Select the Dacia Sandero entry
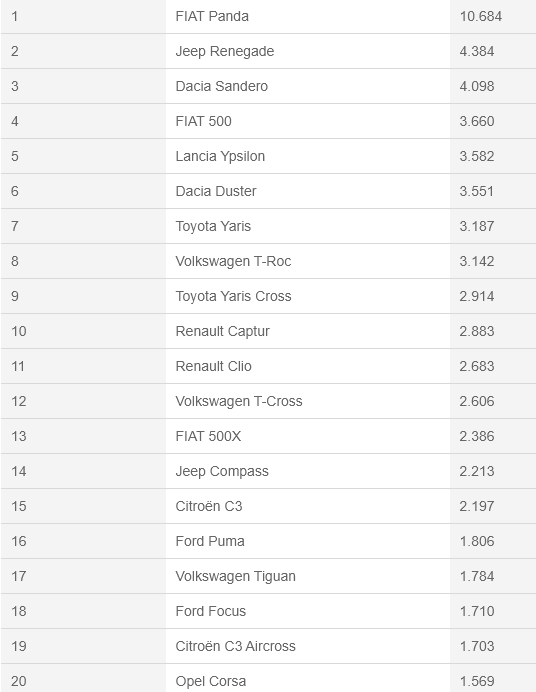Viewport: 536px width, 692px height. click(221, 86)
